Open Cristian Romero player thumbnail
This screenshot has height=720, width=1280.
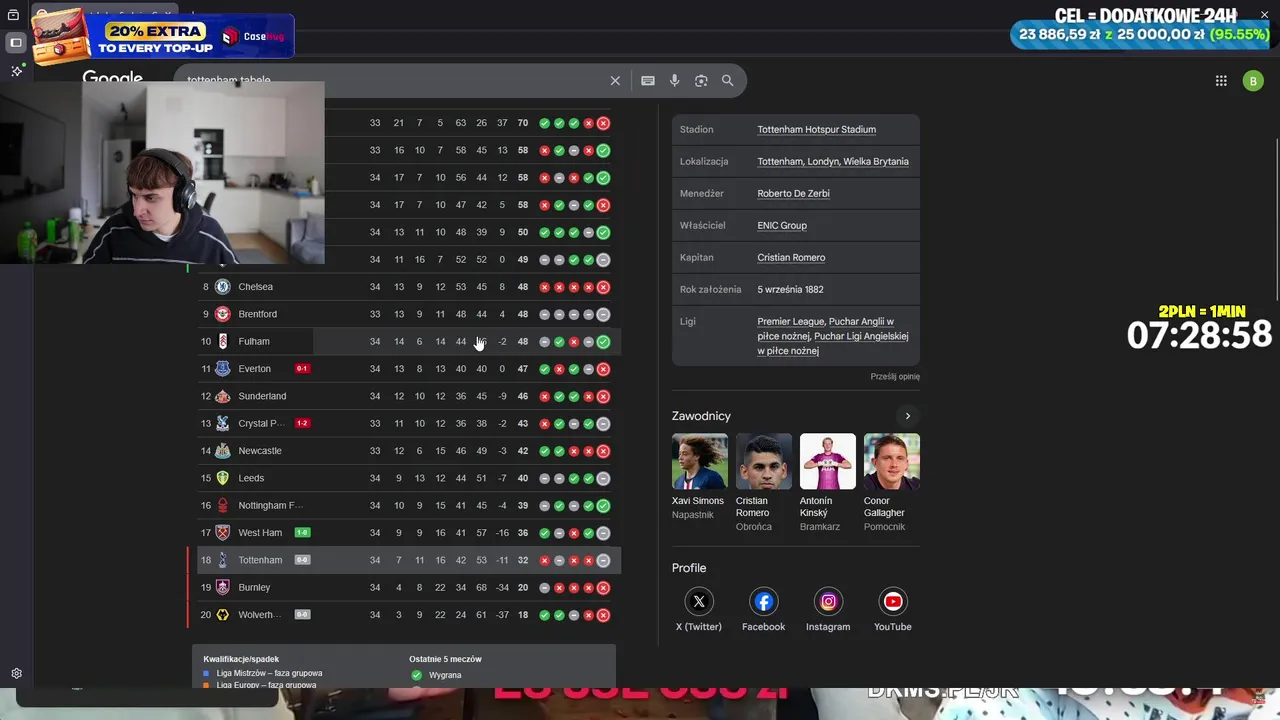tap(764, 461)
